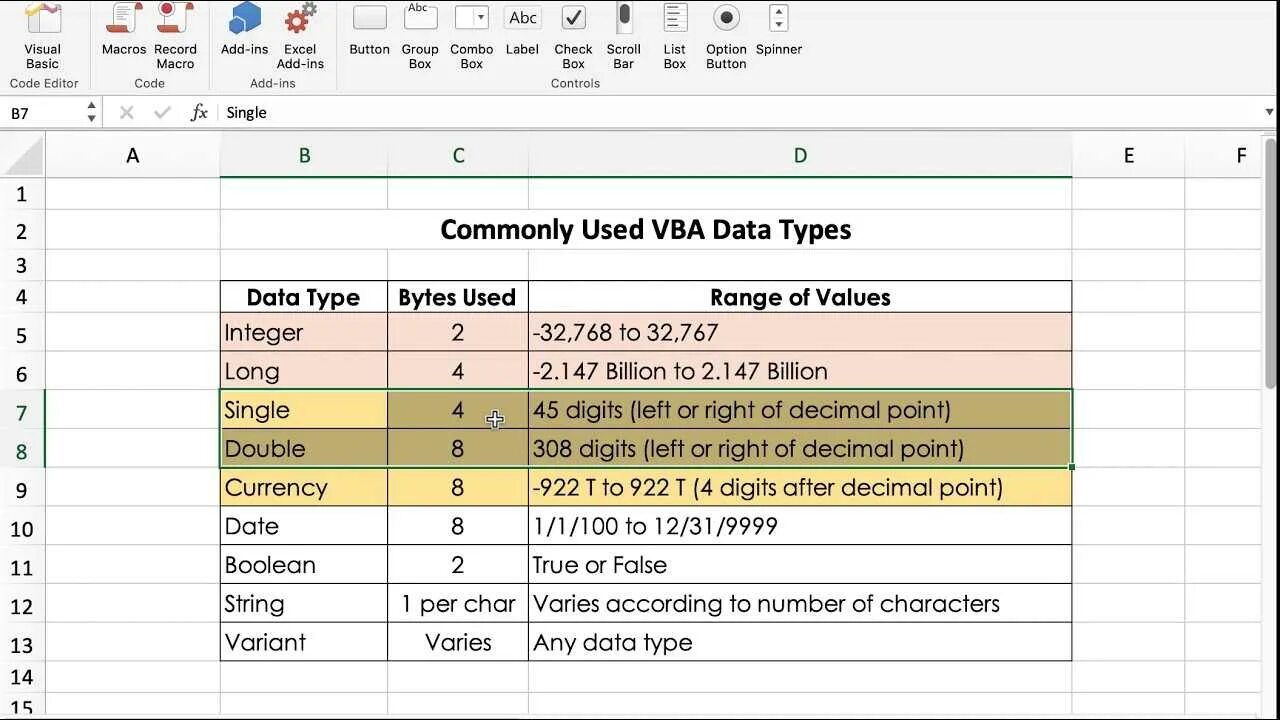Pick the Scroll Bar control

click(x=623, y=36)
